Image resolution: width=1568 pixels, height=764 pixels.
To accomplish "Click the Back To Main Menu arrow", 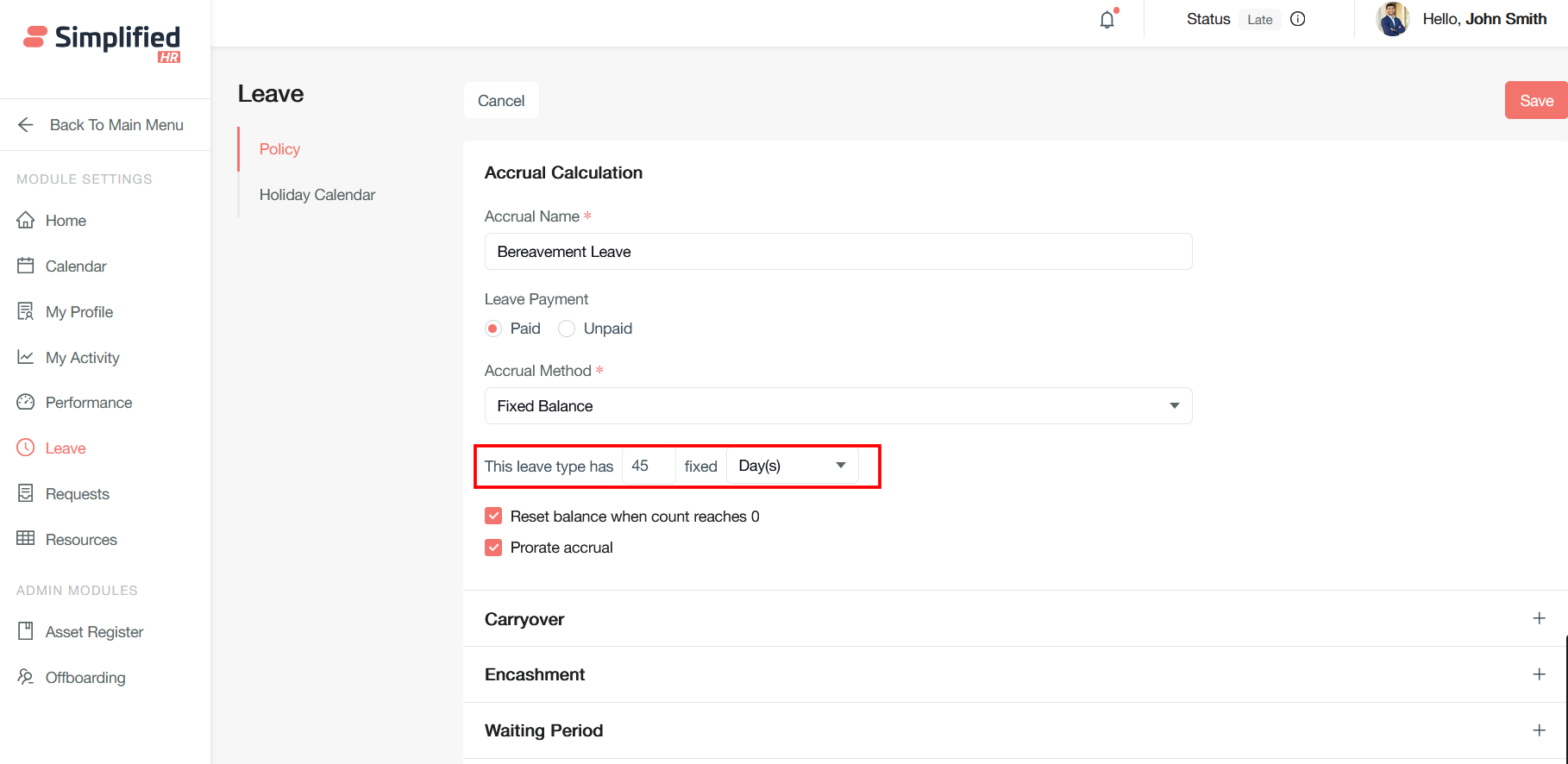I will 26,125.
